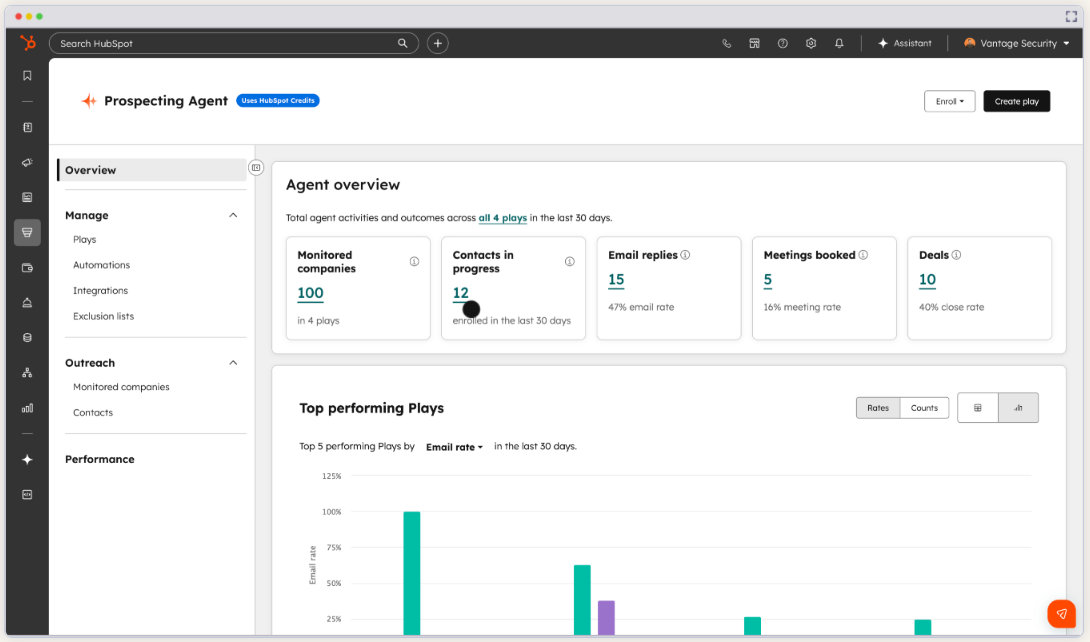Click the "47% email rate" text

pos(641,307)
